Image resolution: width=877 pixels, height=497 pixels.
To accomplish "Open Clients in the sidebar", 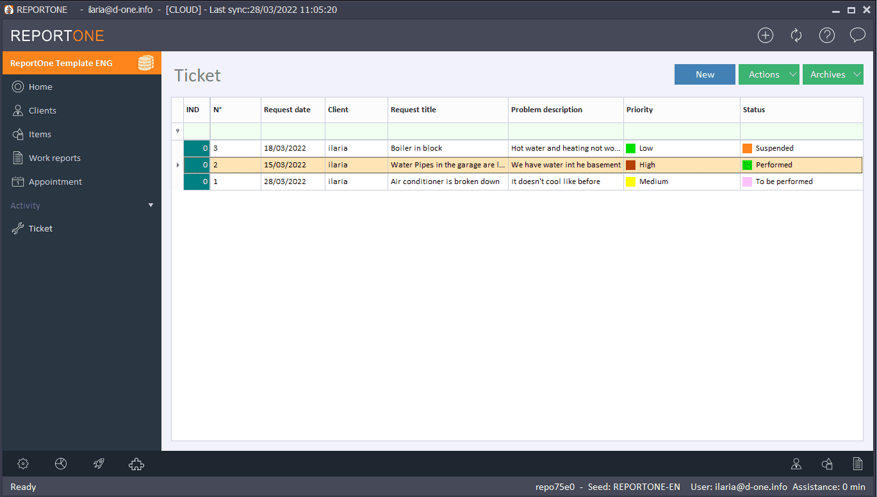I will pos(42,111).
